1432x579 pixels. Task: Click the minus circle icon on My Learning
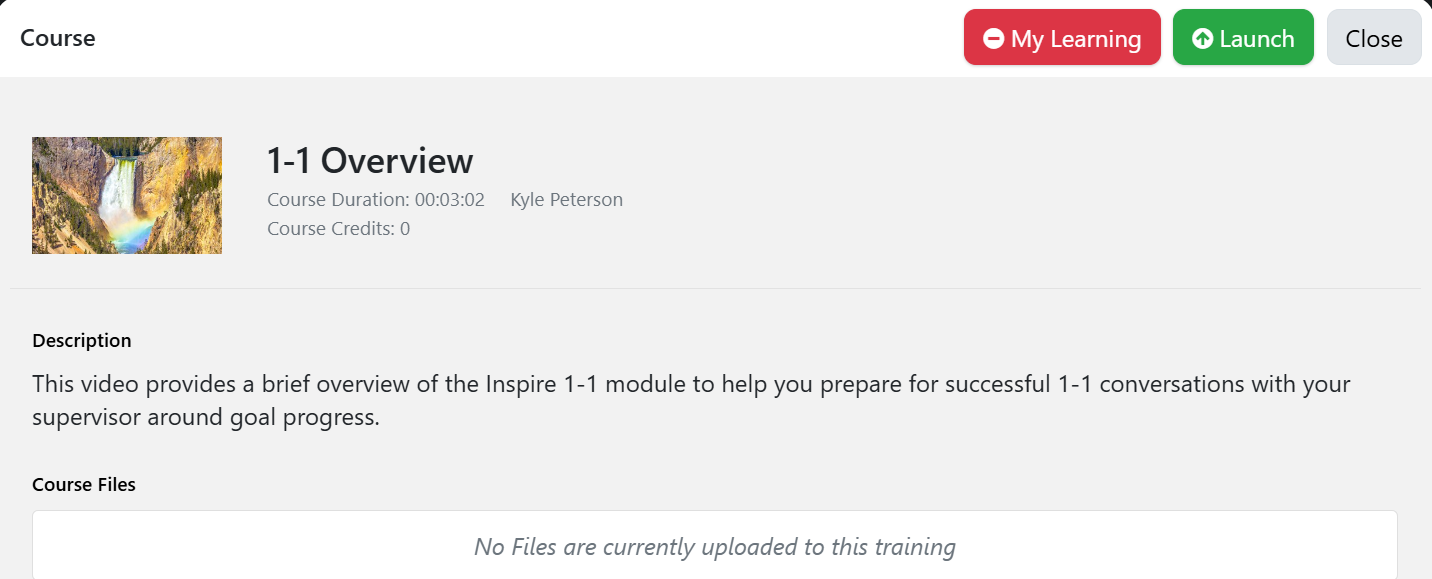993,39
